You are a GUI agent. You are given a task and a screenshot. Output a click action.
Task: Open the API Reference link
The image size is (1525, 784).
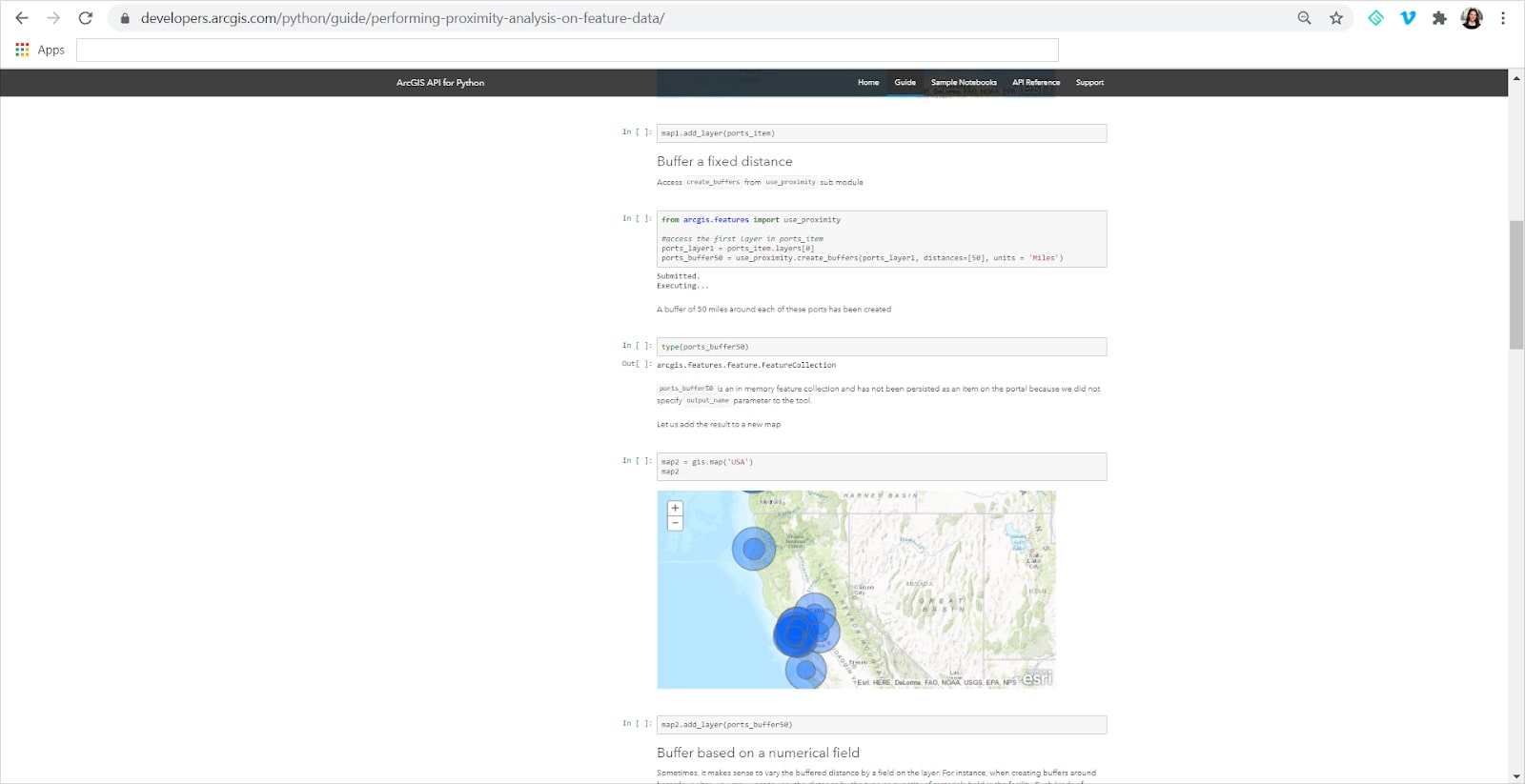click(x=1036, y=83)
